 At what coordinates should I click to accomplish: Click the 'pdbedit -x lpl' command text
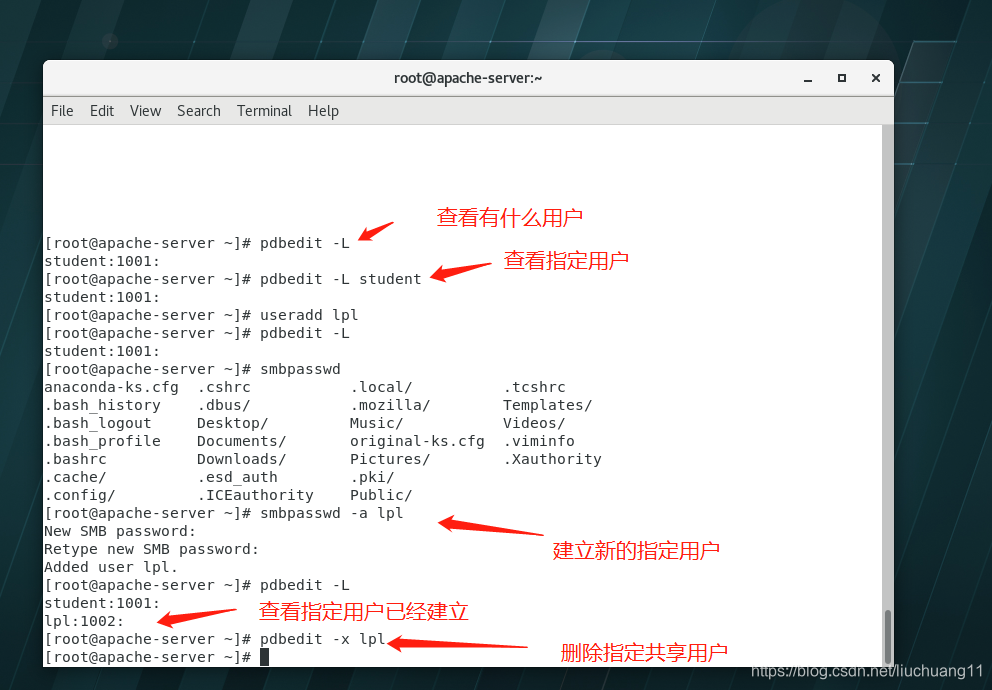(x=323, y=639)
